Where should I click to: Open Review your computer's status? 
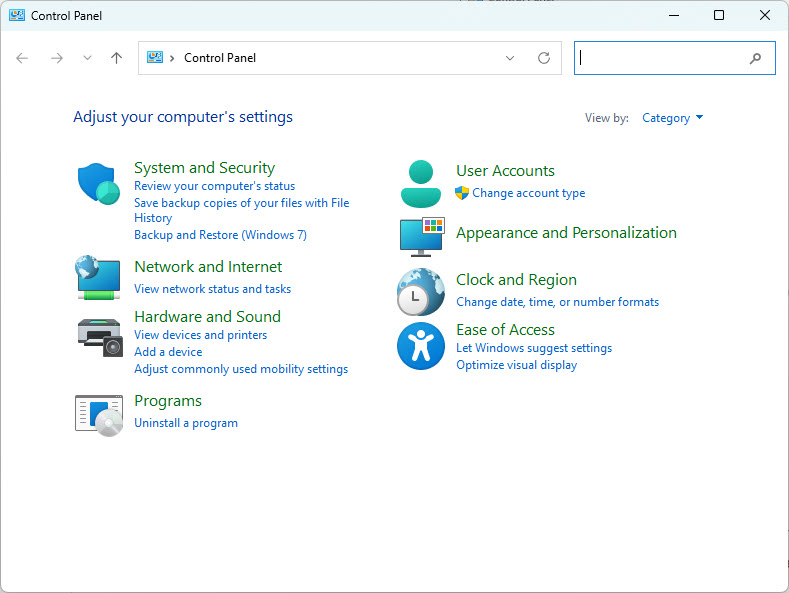coord(214,186)
